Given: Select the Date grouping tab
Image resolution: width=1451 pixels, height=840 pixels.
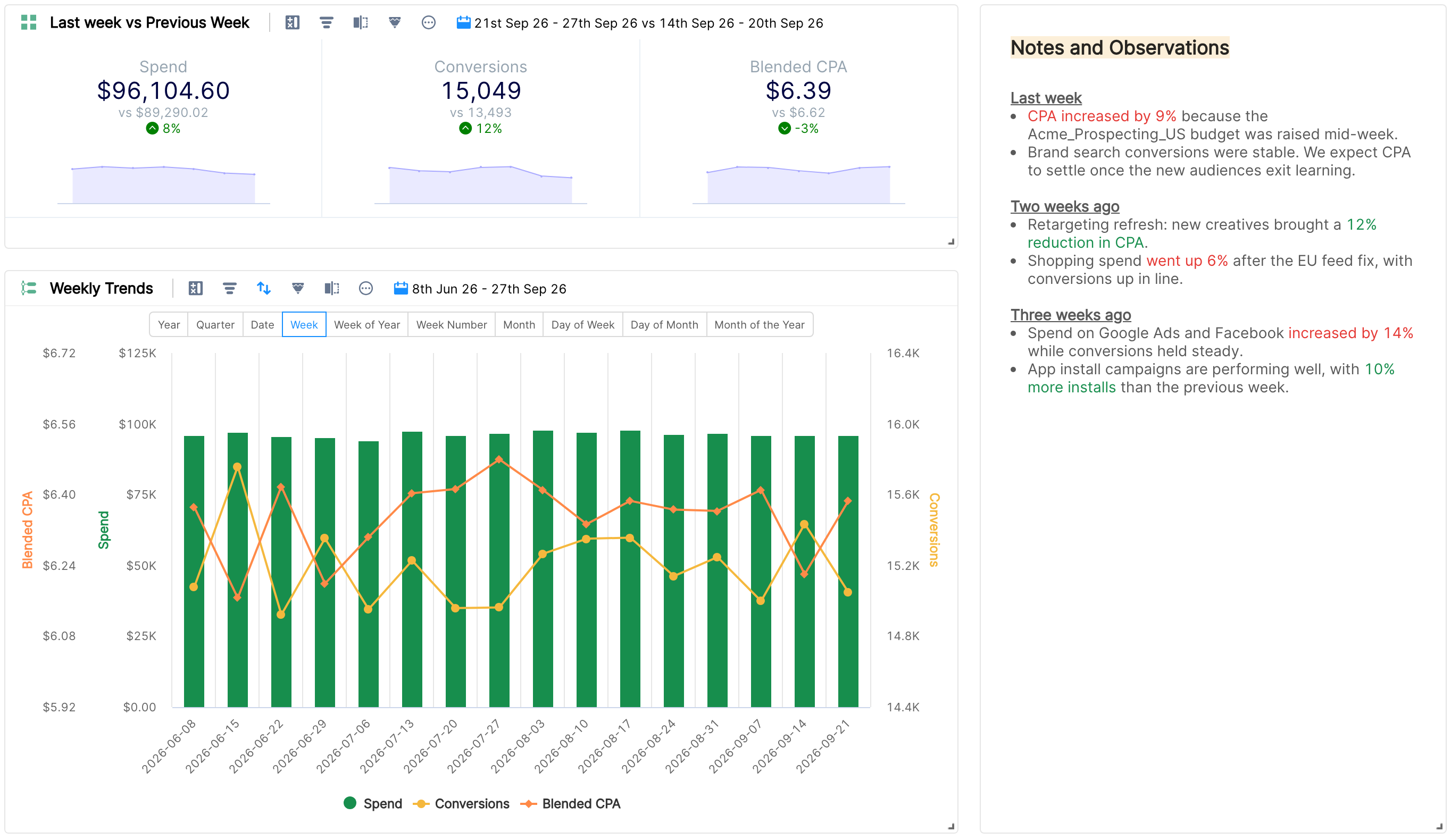Looking at the screenshot, I should (x=263, y=324).
